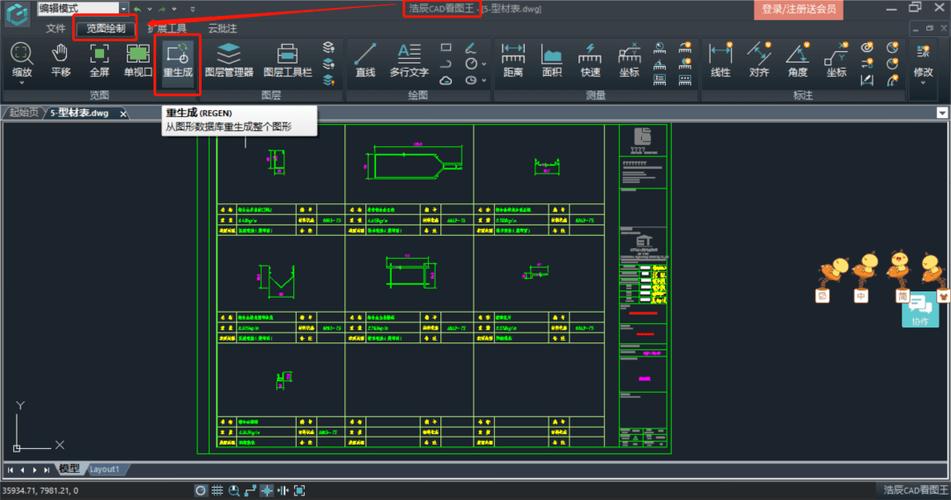951x500 pixels.
Task: Toggle the object snap status bar button
Action: (267, 491)
